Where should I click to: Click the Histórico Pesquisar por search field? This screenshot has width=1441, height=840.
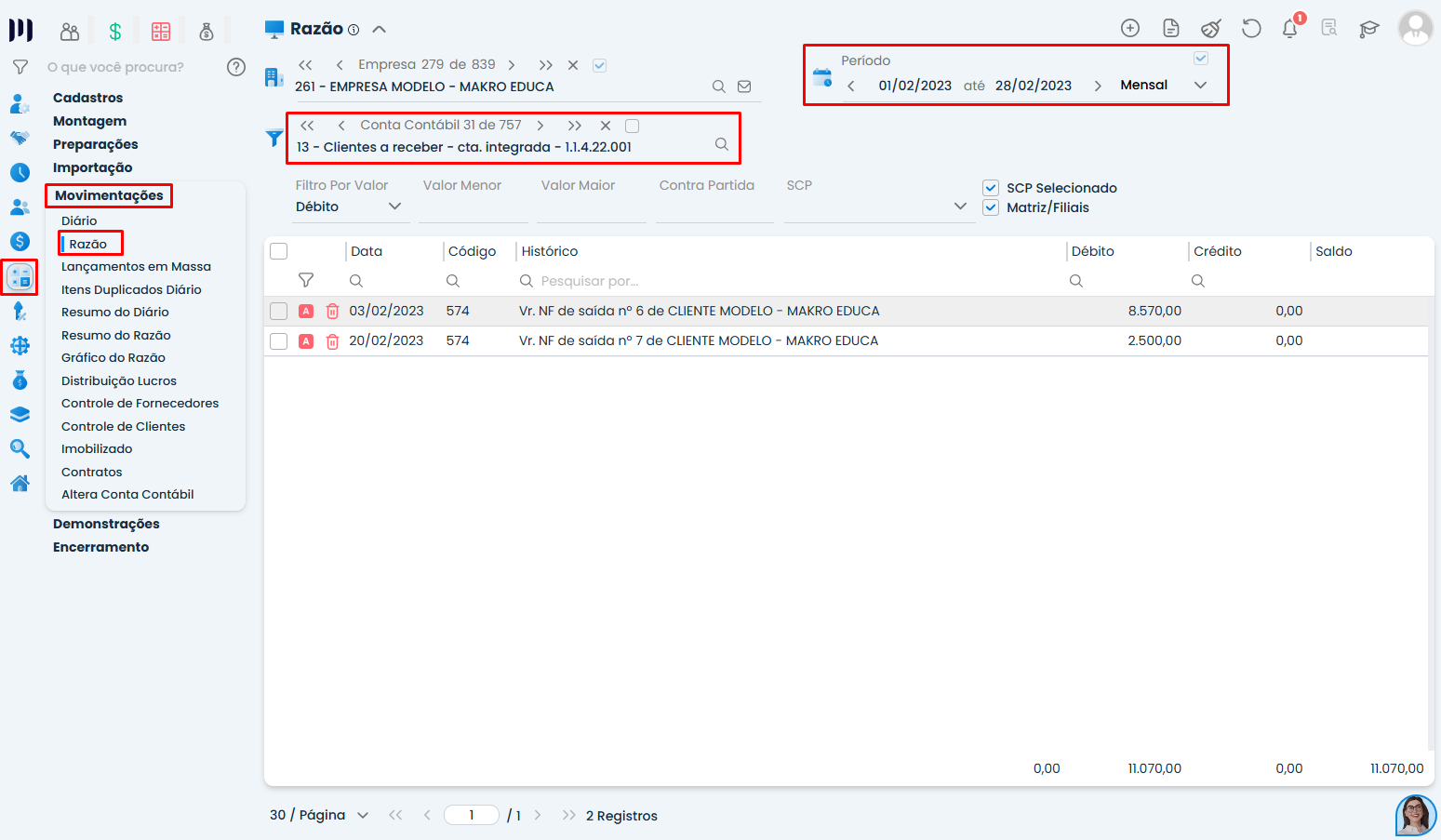tap(791, 281)
